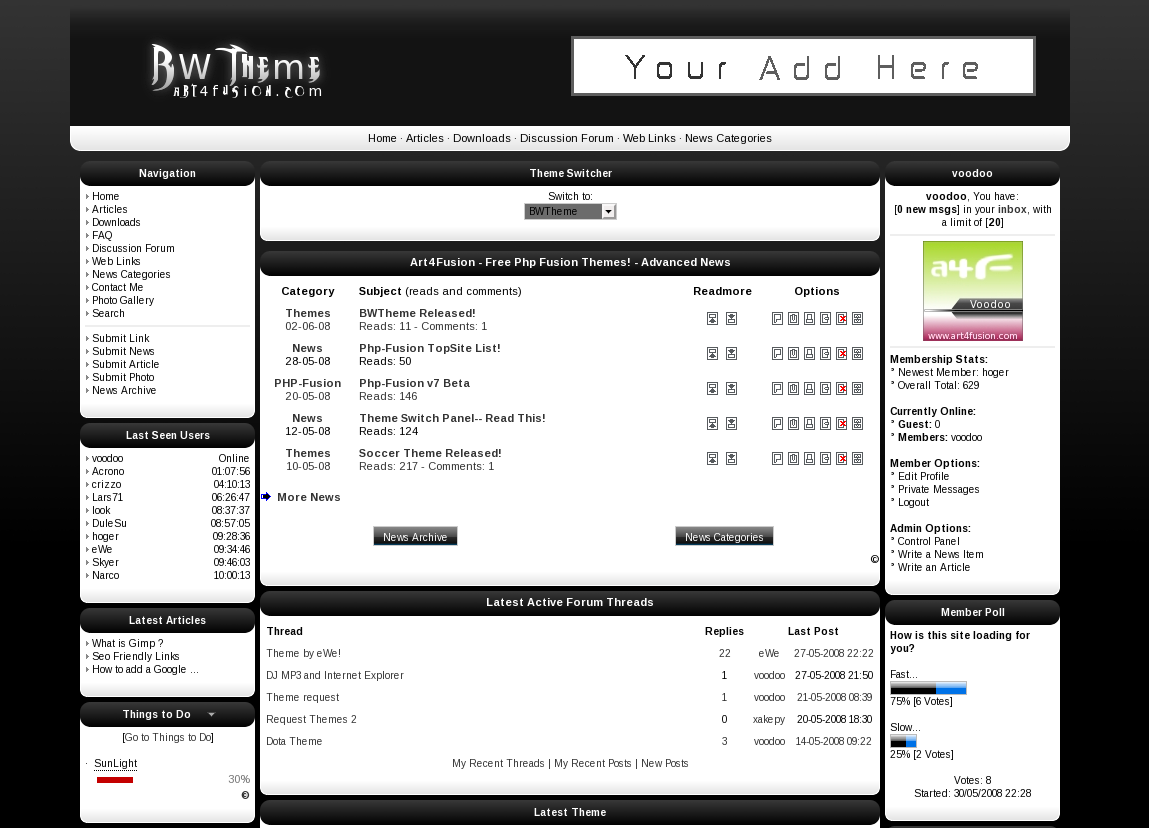The width and height of the screenshot is (1149, 828).
Task: Click New Posts link under forum threads
Action: click(x=665, y=764)
